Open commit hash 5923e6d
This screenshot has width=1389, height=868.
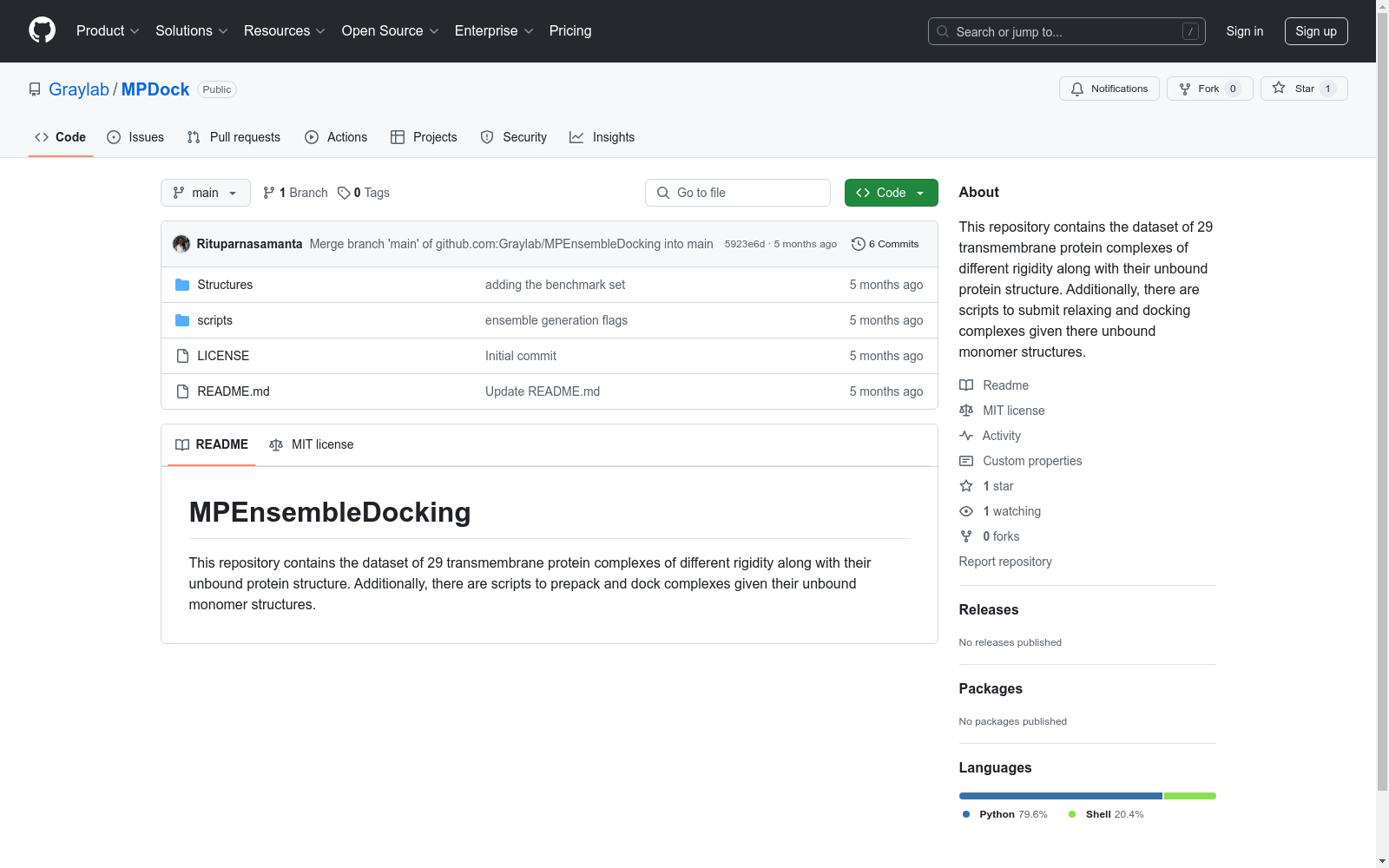click(745, 244)
